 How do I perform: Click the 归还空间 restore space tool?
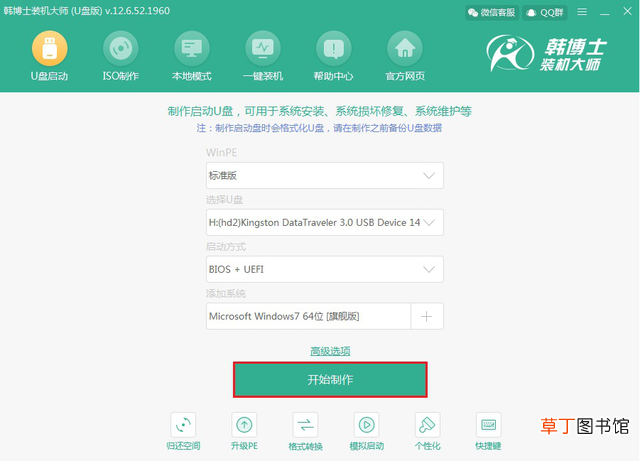coord(183,432)
